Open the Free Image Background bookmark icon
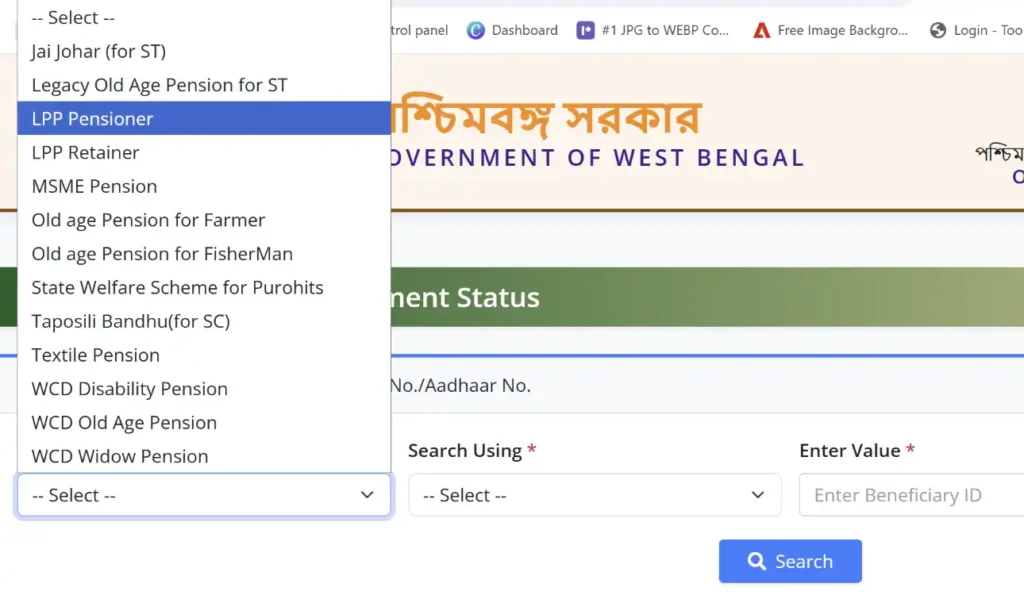The height and width of the screenshot is (599, 1024). point(761,30)
